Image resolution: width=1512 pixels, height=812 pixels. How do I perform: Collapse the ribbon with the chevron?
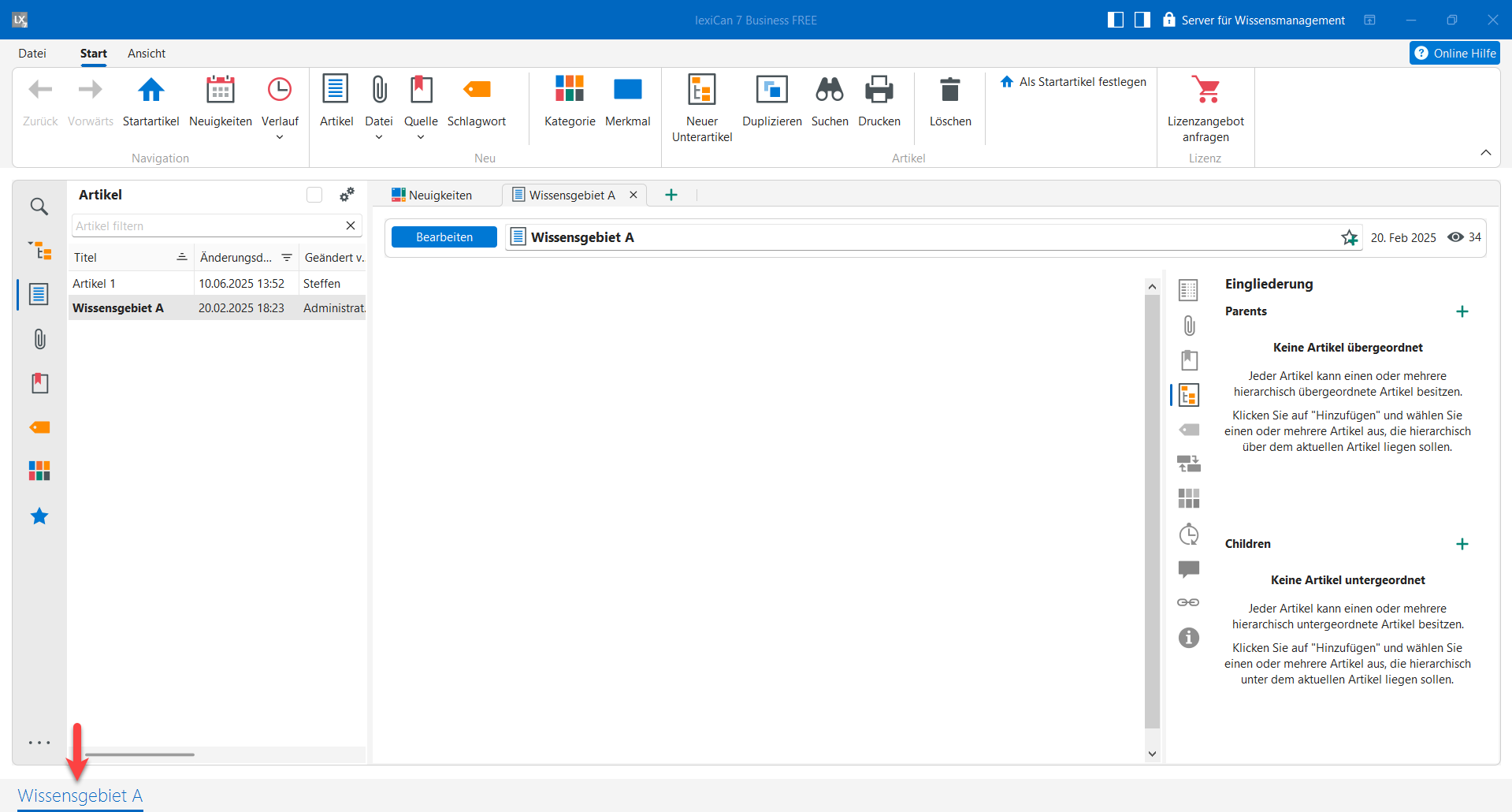click(1485, 152)
